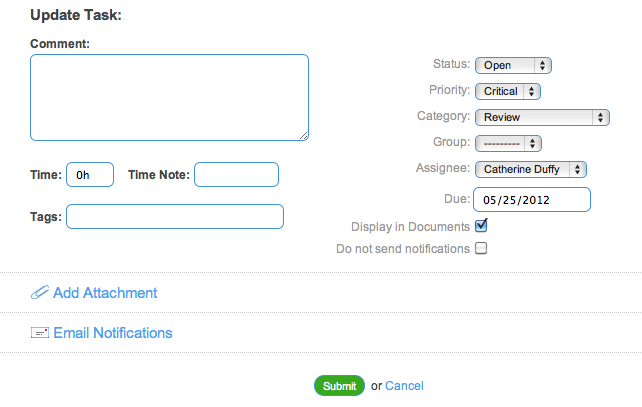Click the Due date field
This screenshot has height=407, width=642.
(x=532, y=200)
